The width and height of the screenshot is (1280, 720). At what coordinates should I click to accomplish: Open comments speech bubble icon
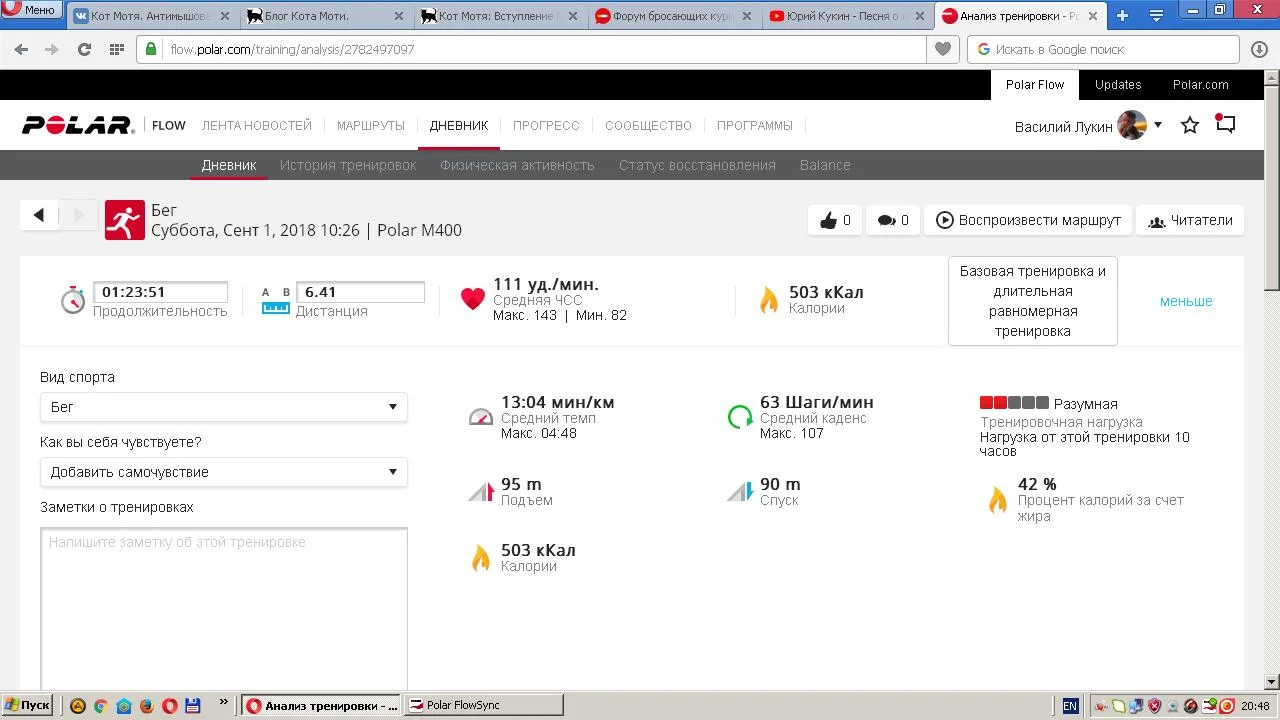click(x=887, y=220)
